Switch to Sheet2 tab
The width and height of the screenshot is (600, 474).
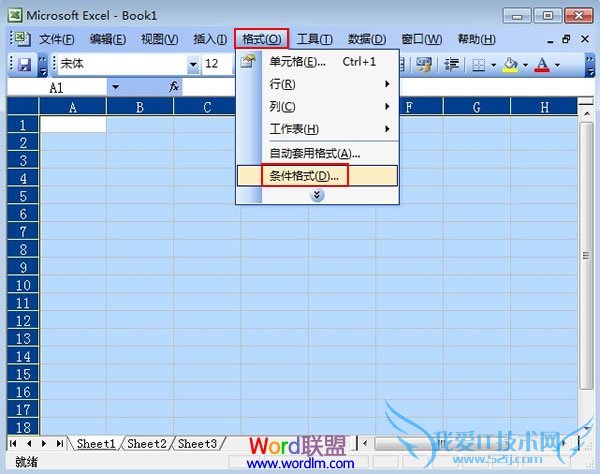pos(147,443)
